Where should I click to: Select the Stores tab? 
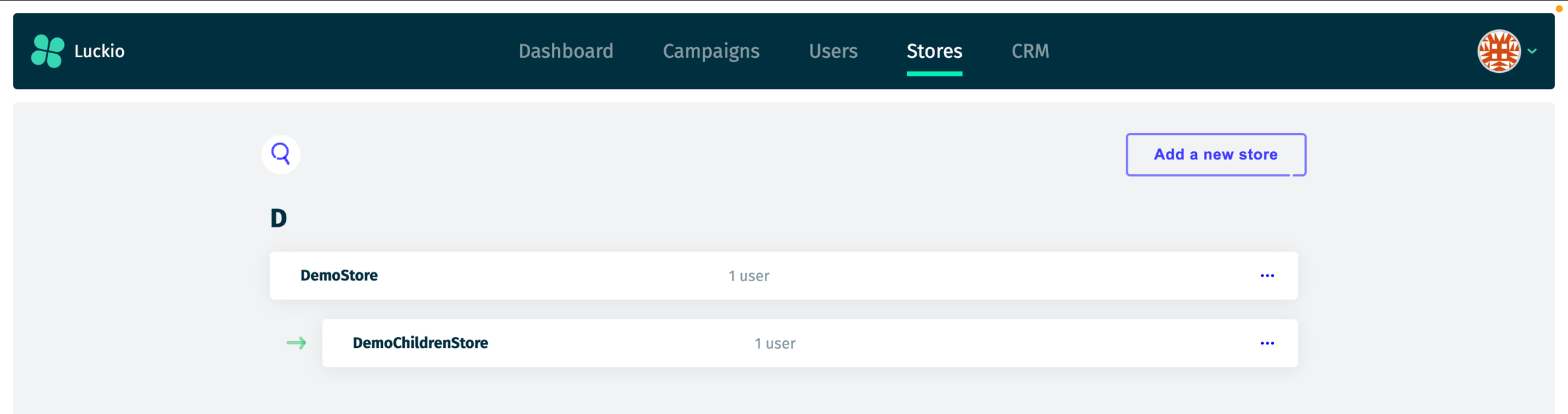point(934,52)
